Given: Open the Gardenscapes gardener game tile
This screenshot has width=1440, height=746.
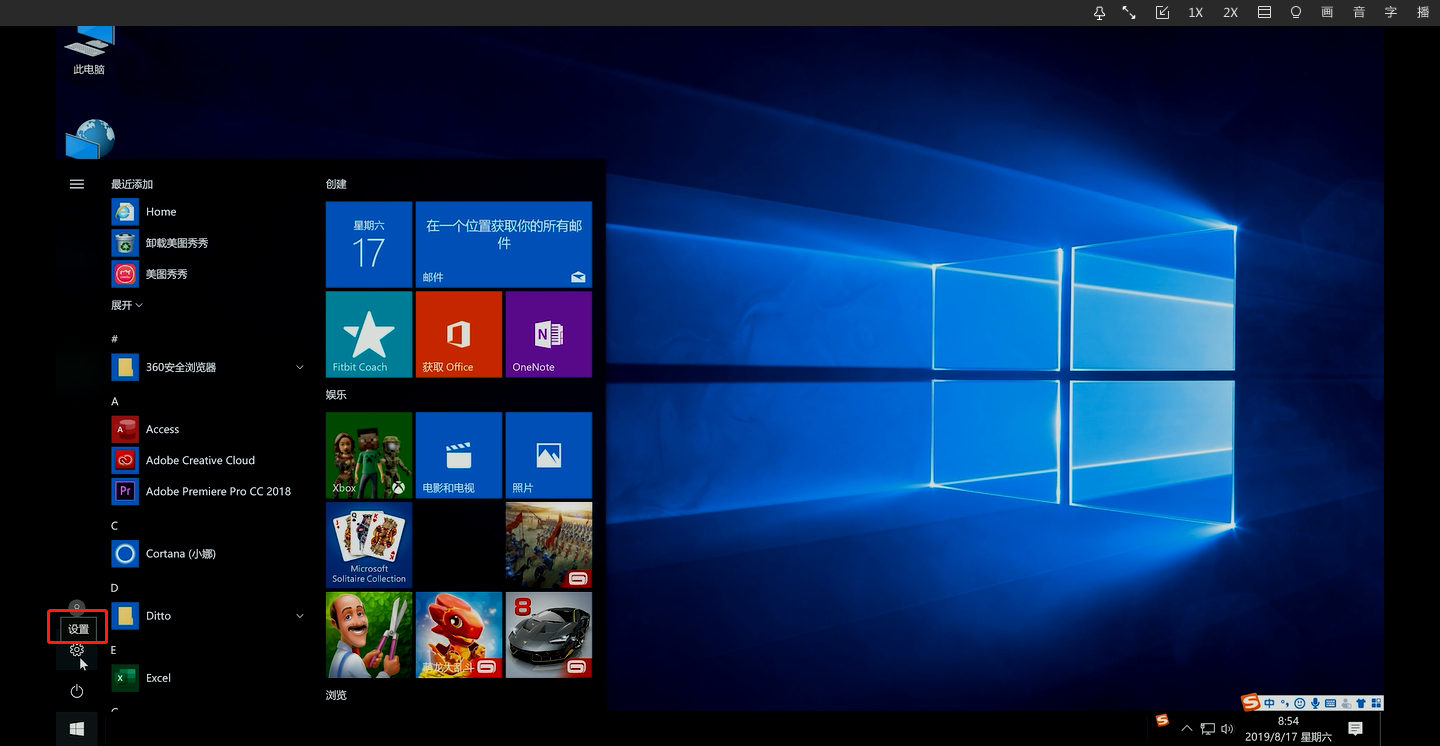Looking at the screenshot, I should coord(369,635).
